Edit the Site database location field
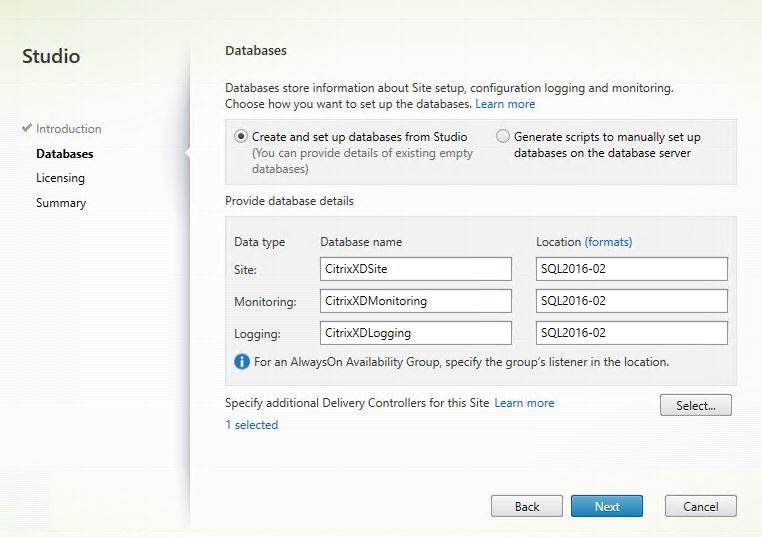 tap(631, 269)
